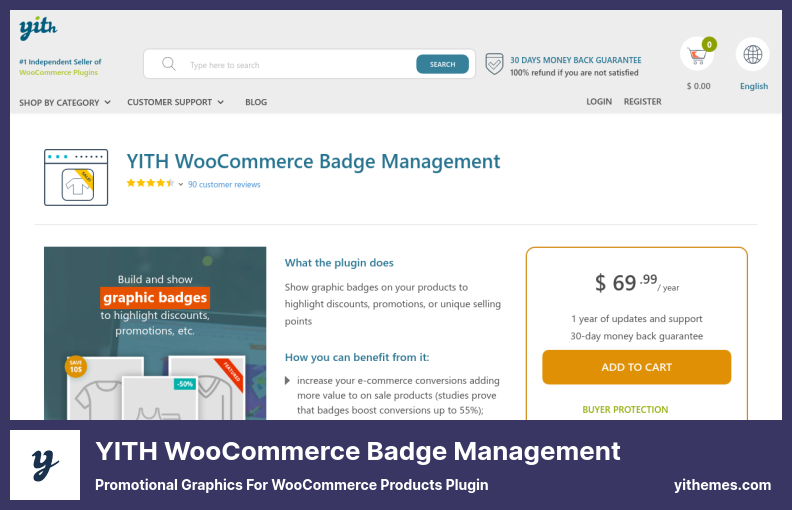Click the 1 year of updates and support line
Screen dimensions: 792x510
coord(636,319)
